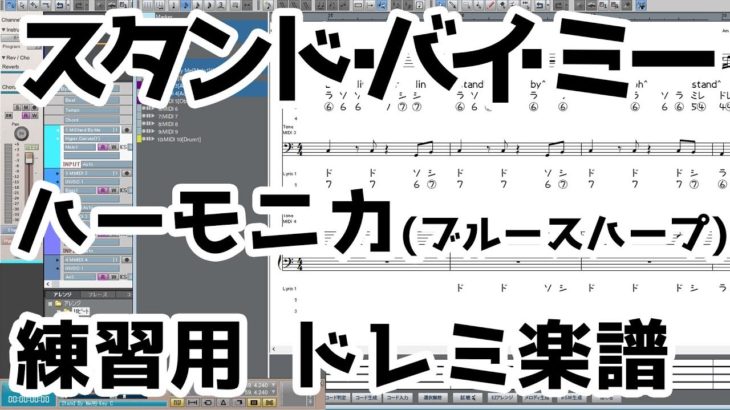Click the コード判定 button
This screenshot has height=410, width=730.
click(x=337, y=398)
